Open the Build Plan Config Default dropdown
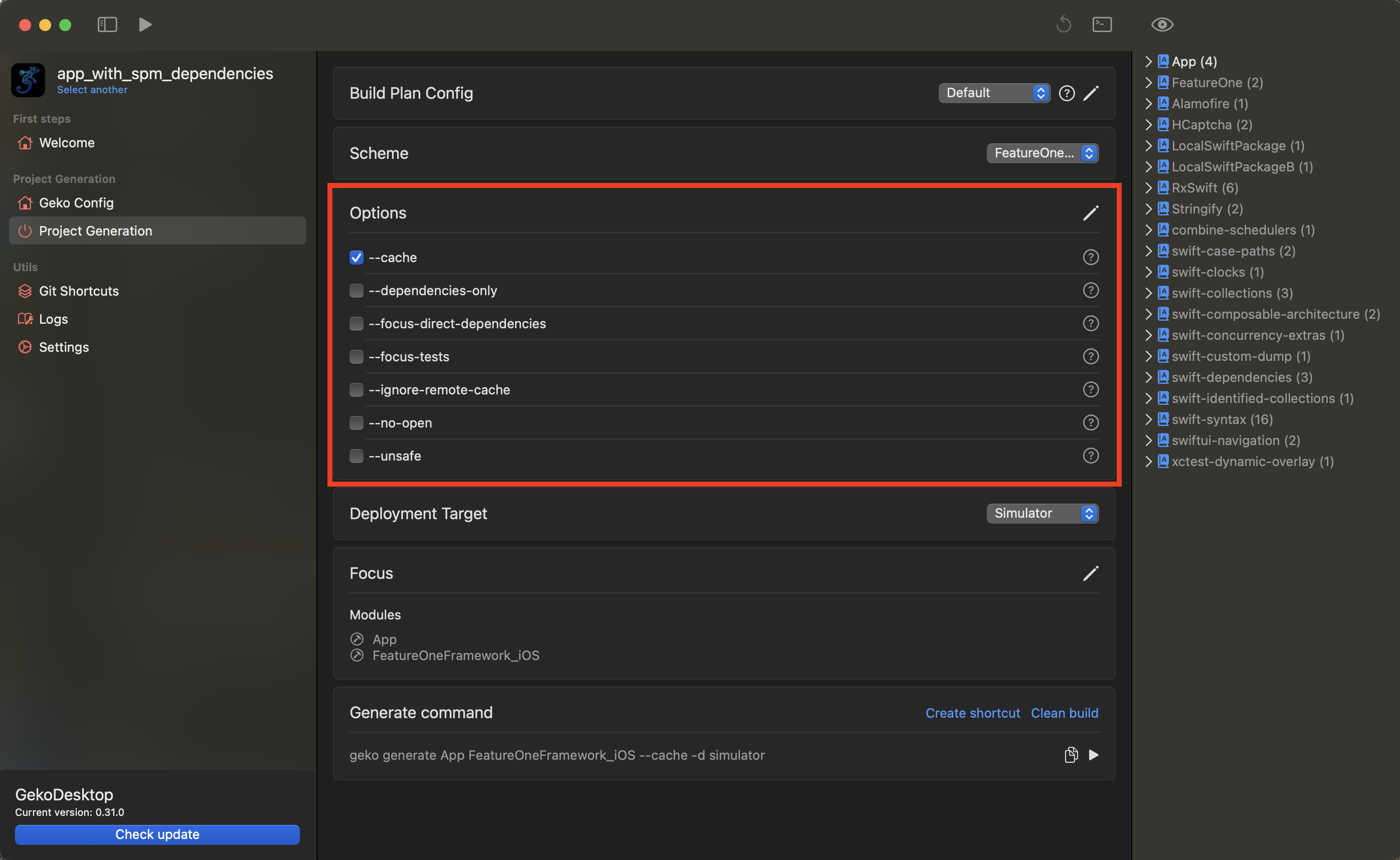The width and height of the screenshot is (1400, 860). tap(994, 93)
